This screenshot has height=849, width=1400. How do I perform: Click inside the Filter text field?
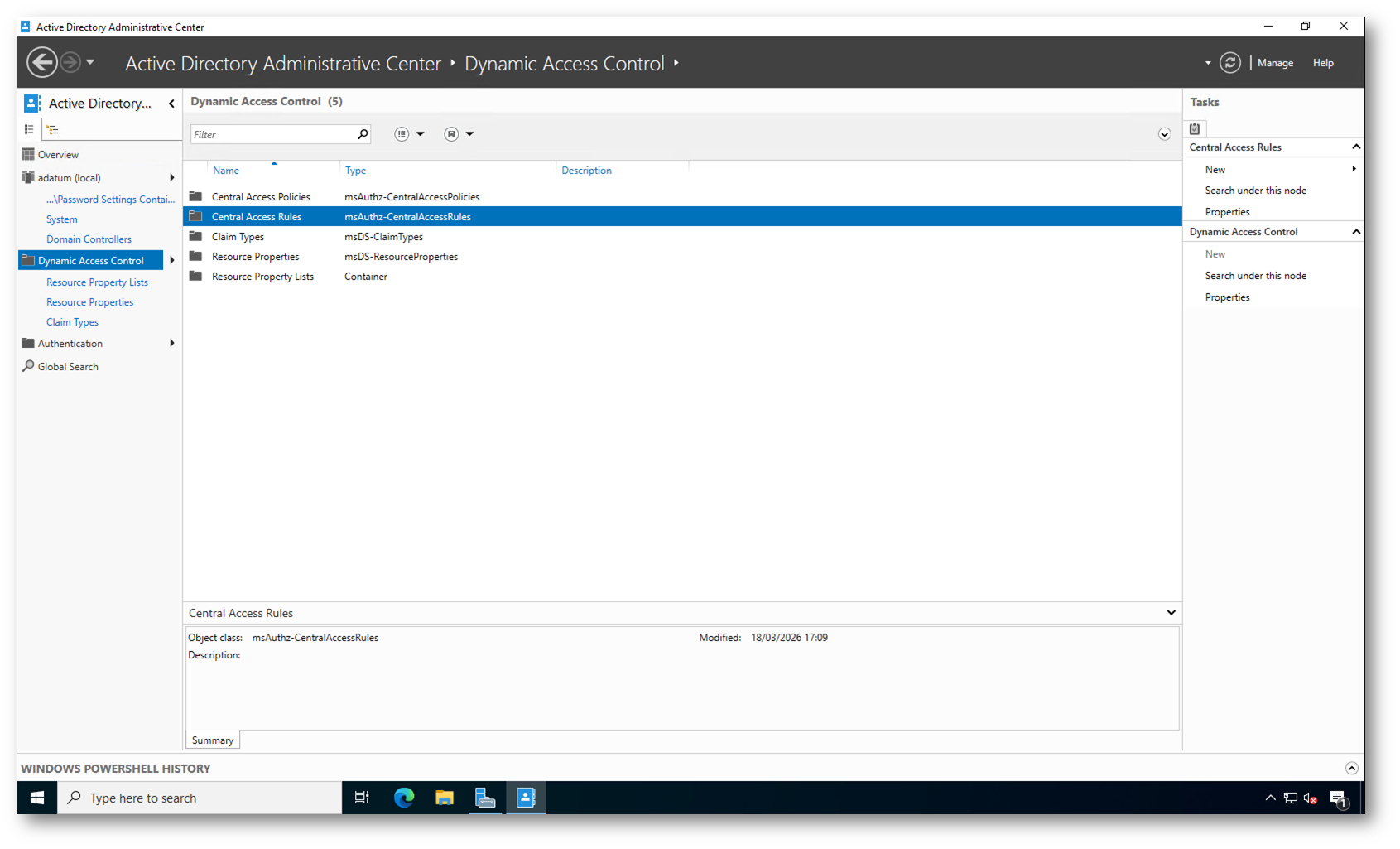pos(272,134)
